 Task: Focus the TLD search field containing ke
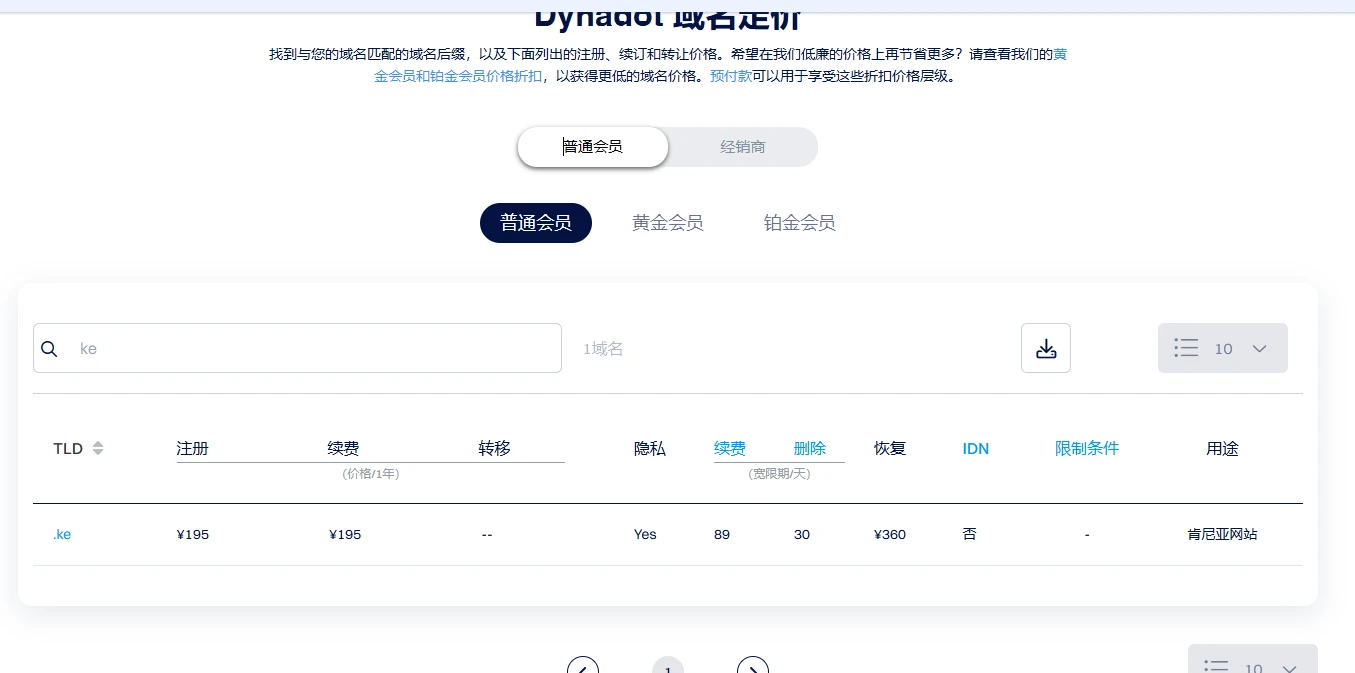coord(310,349)
